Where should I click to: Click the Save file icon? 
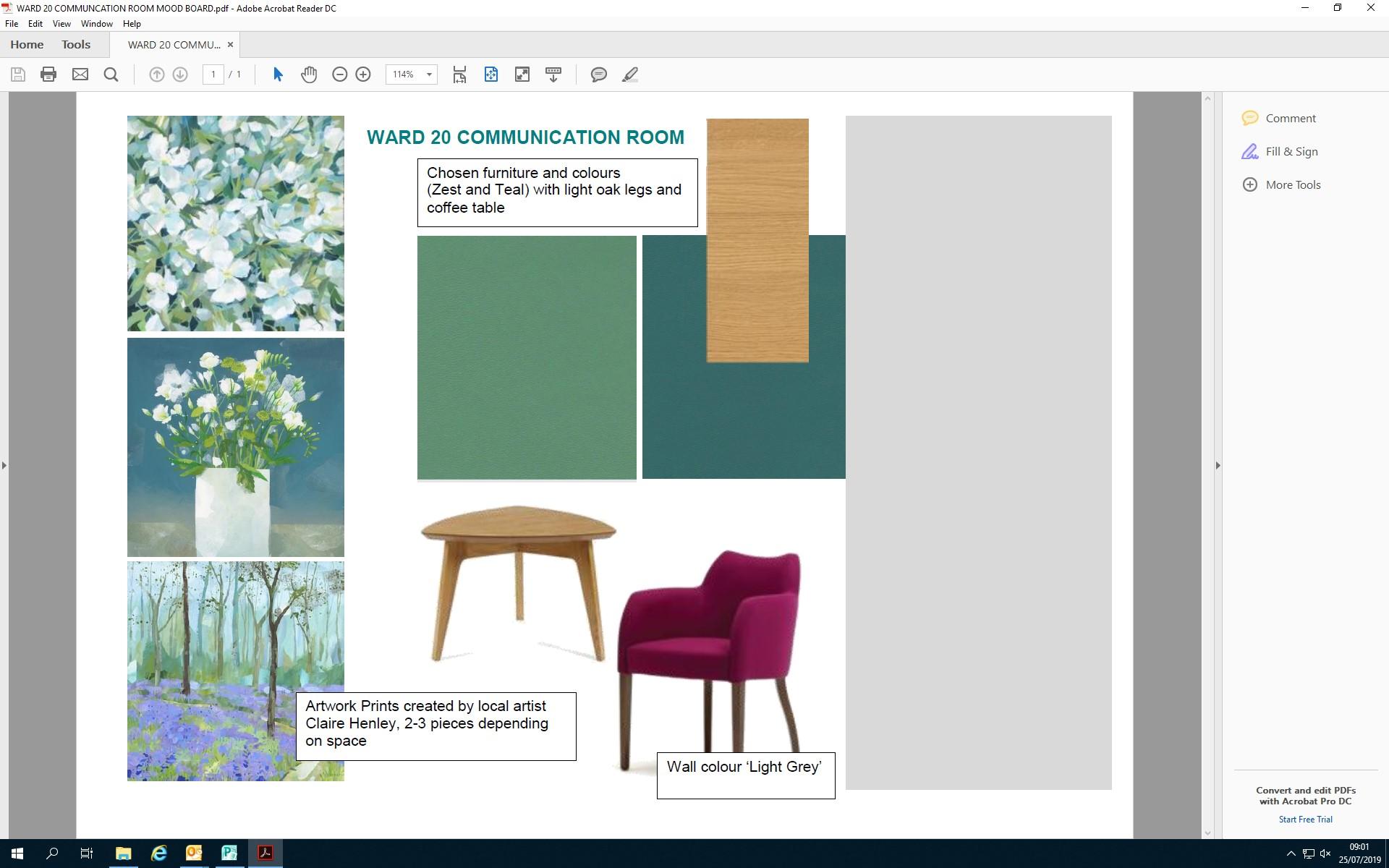point(18,75)
